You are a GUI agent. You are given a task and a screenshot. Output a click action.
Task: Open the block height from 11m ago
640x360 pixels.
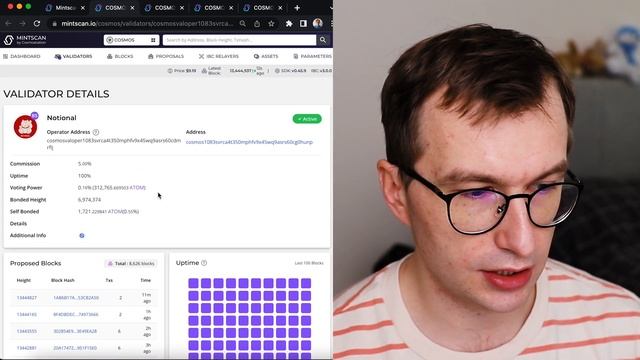27,298
